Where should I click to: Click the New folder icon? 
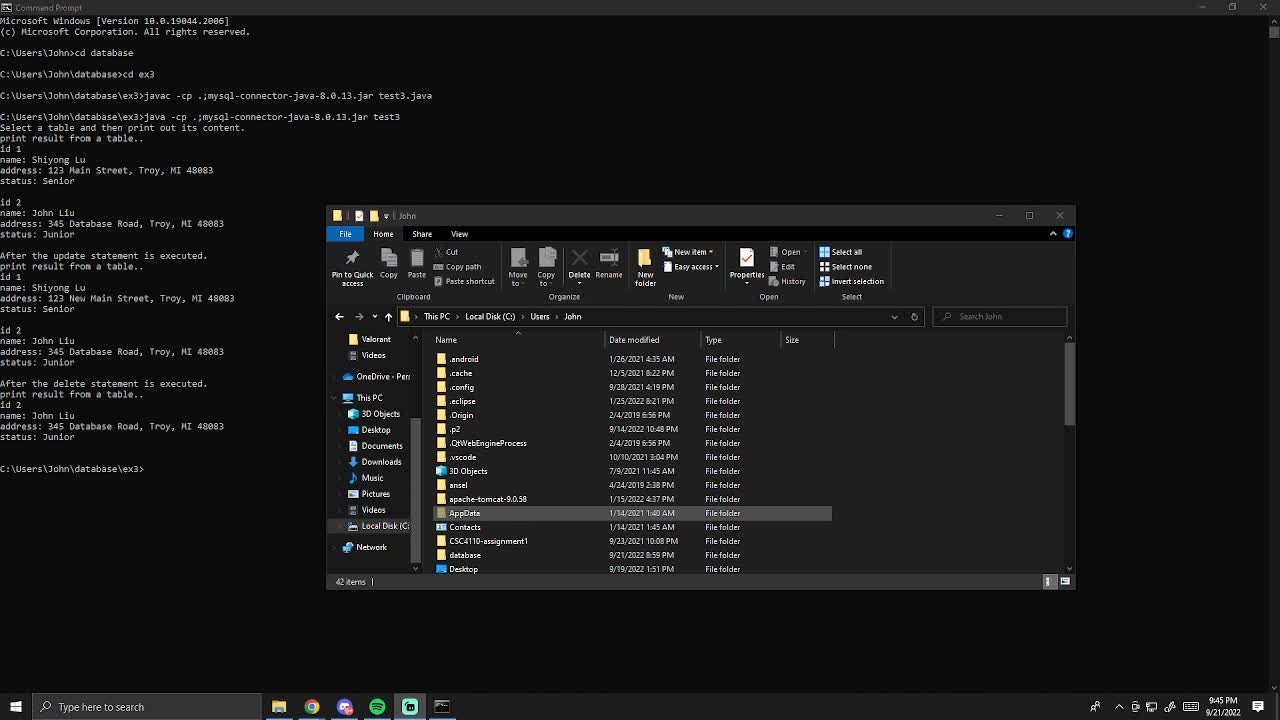(x=645, y=259)
